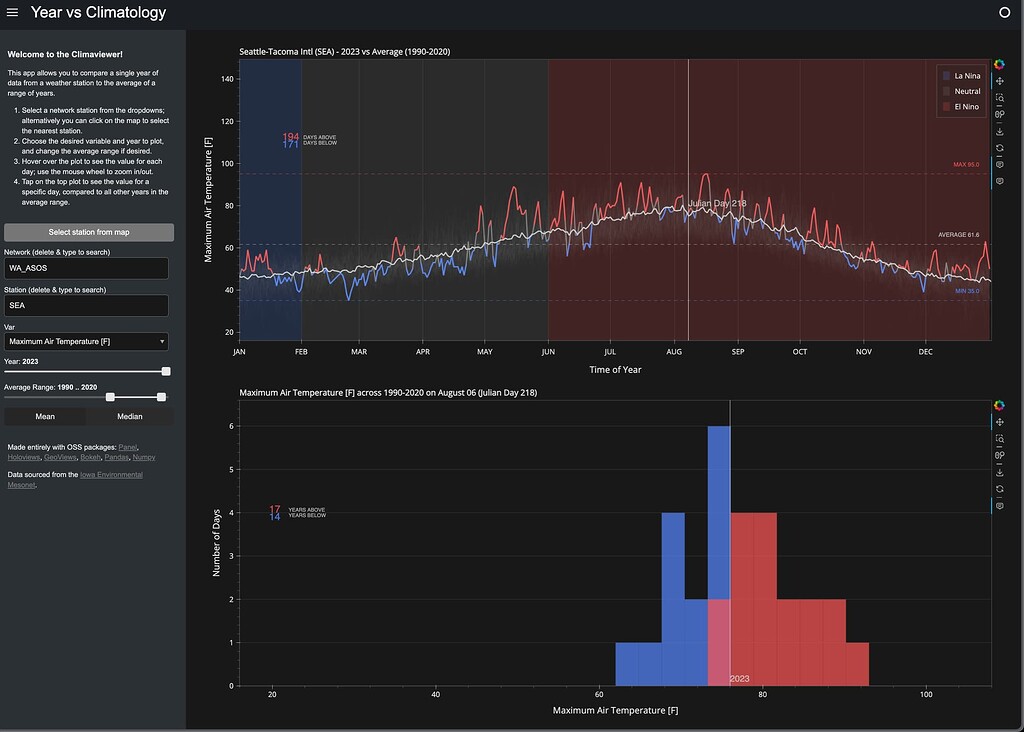Save the histogram plot as image
1024x732 pixels.
pyautogui.click(x=999, y=472)
